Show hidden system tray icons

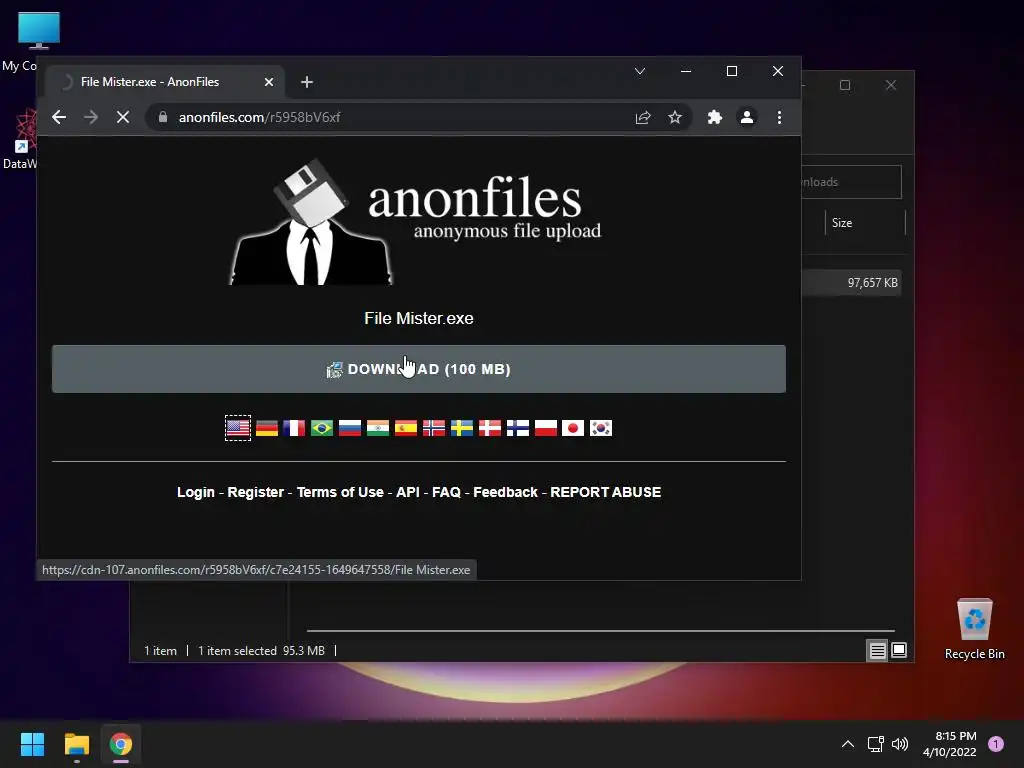(848, 744)
